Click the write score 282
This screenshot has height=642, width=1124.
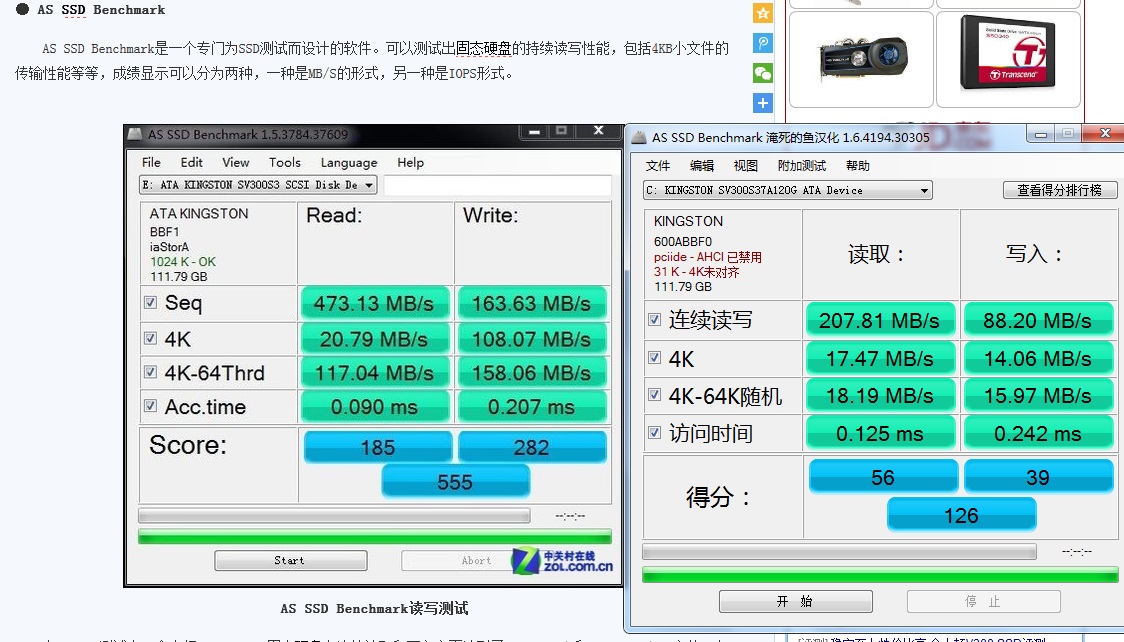(x=532, y=447)
